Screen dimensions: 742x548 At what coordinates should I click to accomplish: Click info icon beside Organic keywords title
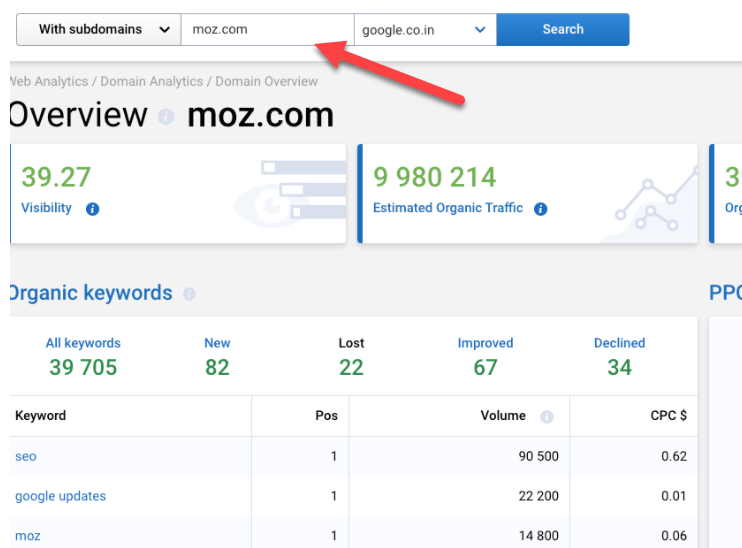pyautogui.click(x=189, y=294)
